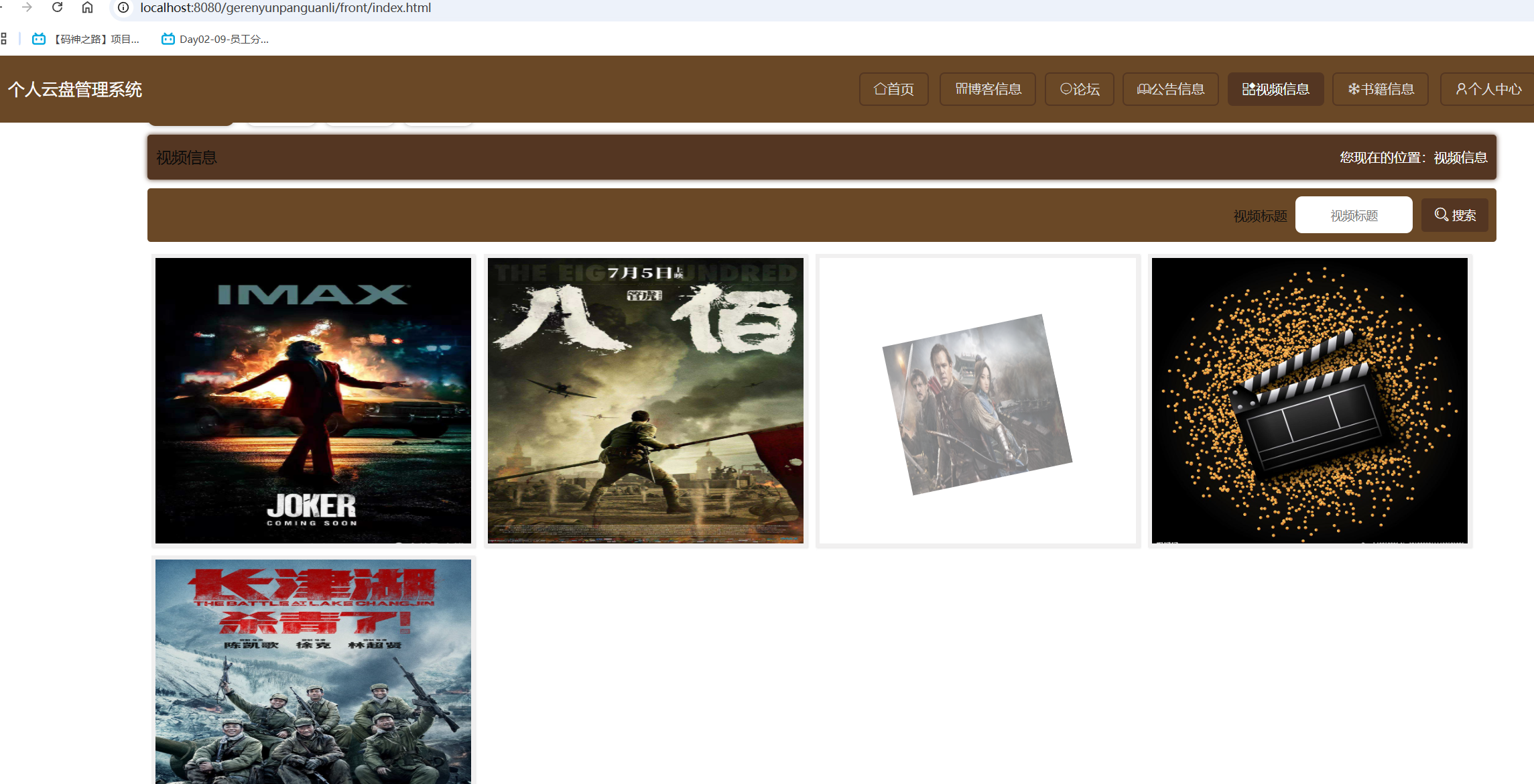Click the browser home icon

87,7
